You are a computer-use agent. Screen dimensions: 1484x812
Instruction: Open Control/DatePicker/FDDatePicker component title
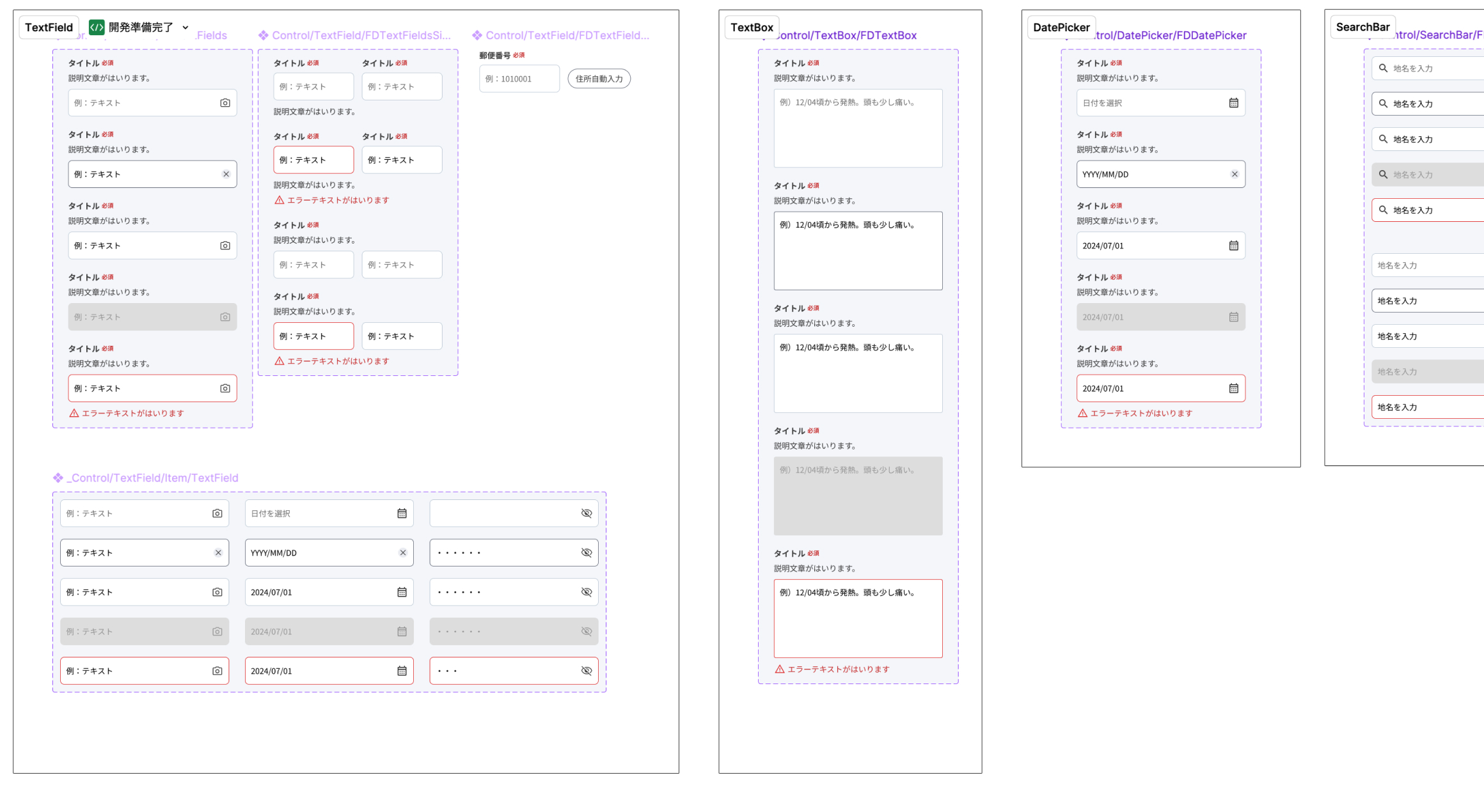point(1169,35)
